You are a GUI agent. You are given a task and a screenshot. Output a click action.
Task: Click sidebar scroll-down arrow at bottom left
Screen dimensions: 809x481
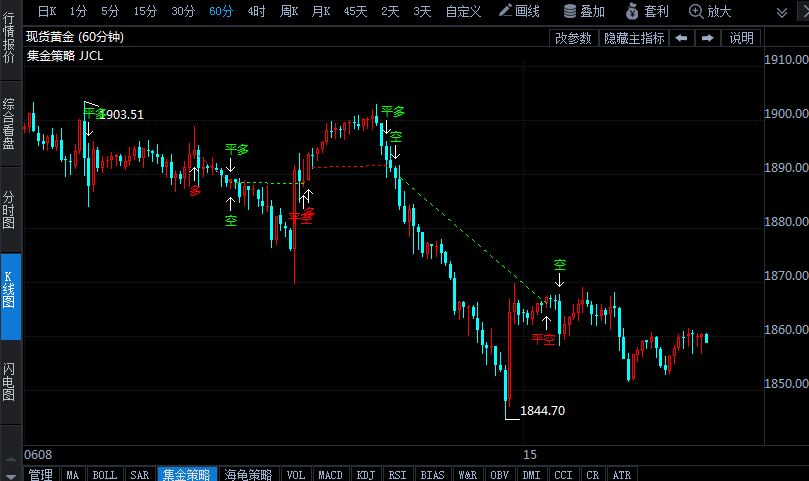pyautogui.click(x=10, y=476)
